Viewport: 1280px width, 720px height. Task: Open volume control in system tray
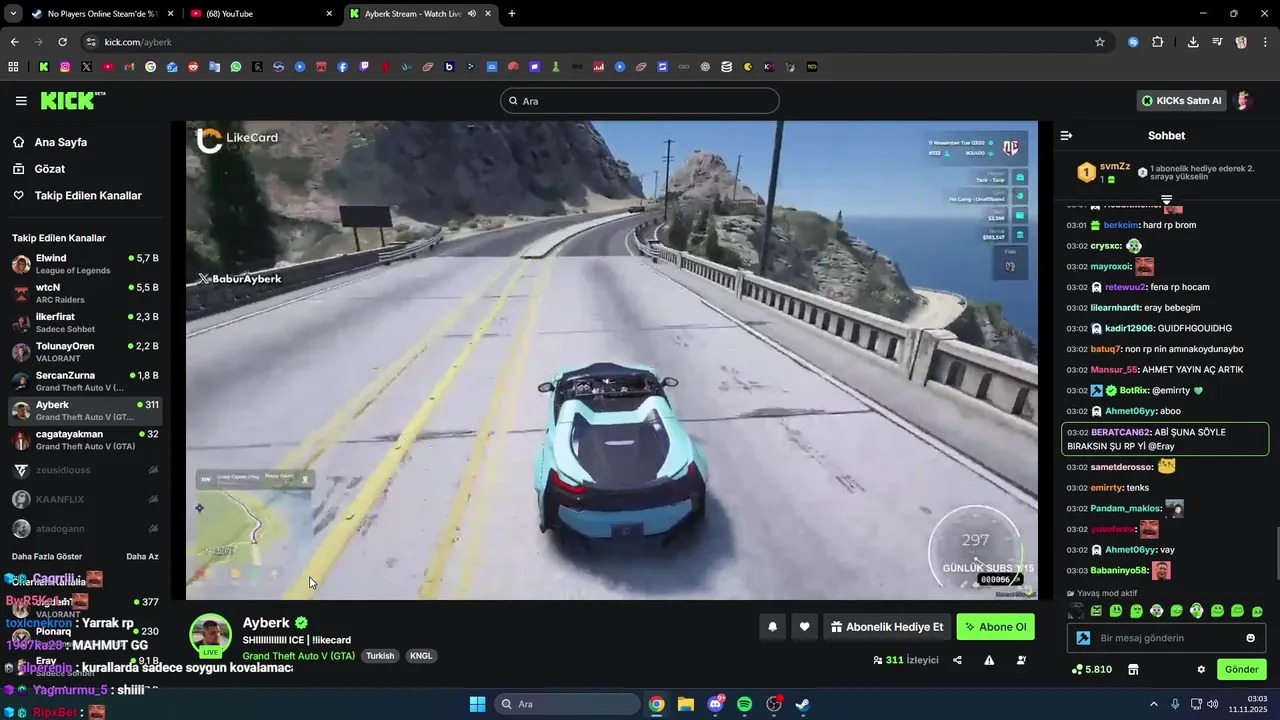point(1213,704)
